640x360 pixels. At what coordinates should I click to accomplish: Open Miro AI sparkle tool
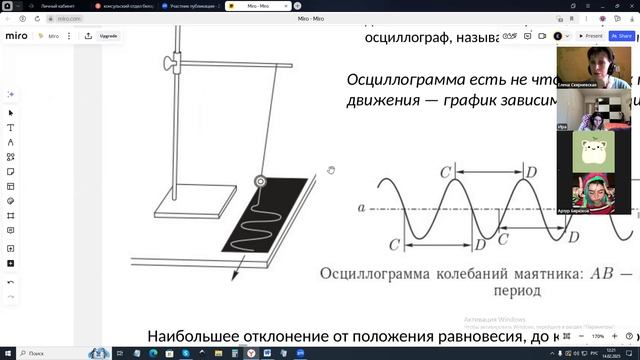click(x=11, y=94)
